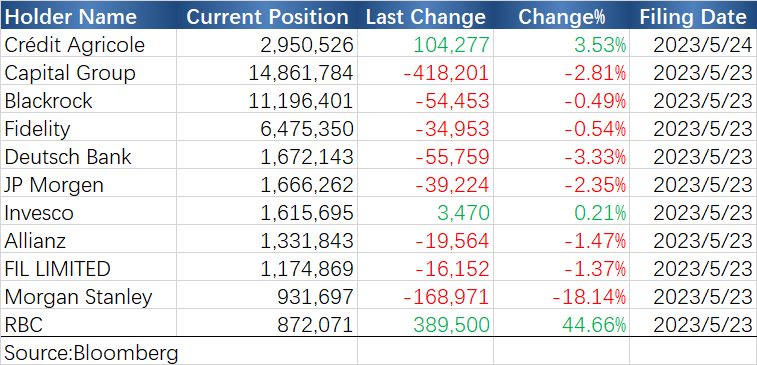Image resolution: width=757 pixels, height=365 pixels.
Task: Click RBC's last change 389,500
Action: click(x=425, y=324)
